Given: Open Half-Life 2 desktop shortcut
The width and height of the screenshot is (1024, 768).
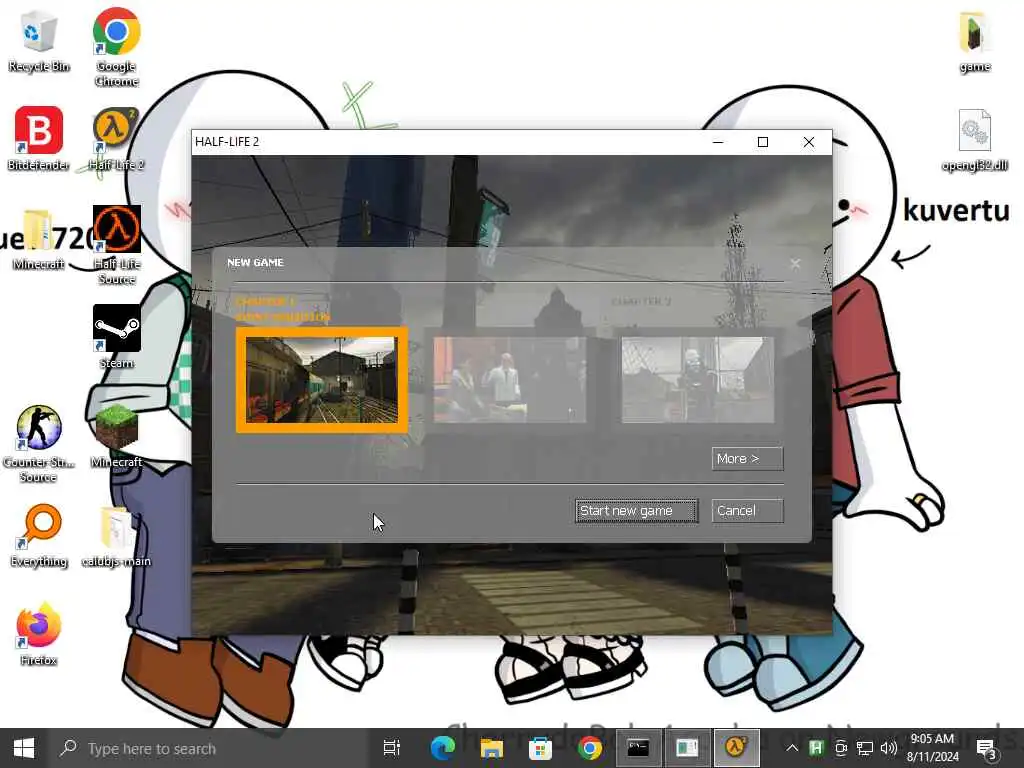Looking at the screenshot, I should click(116, 138).
